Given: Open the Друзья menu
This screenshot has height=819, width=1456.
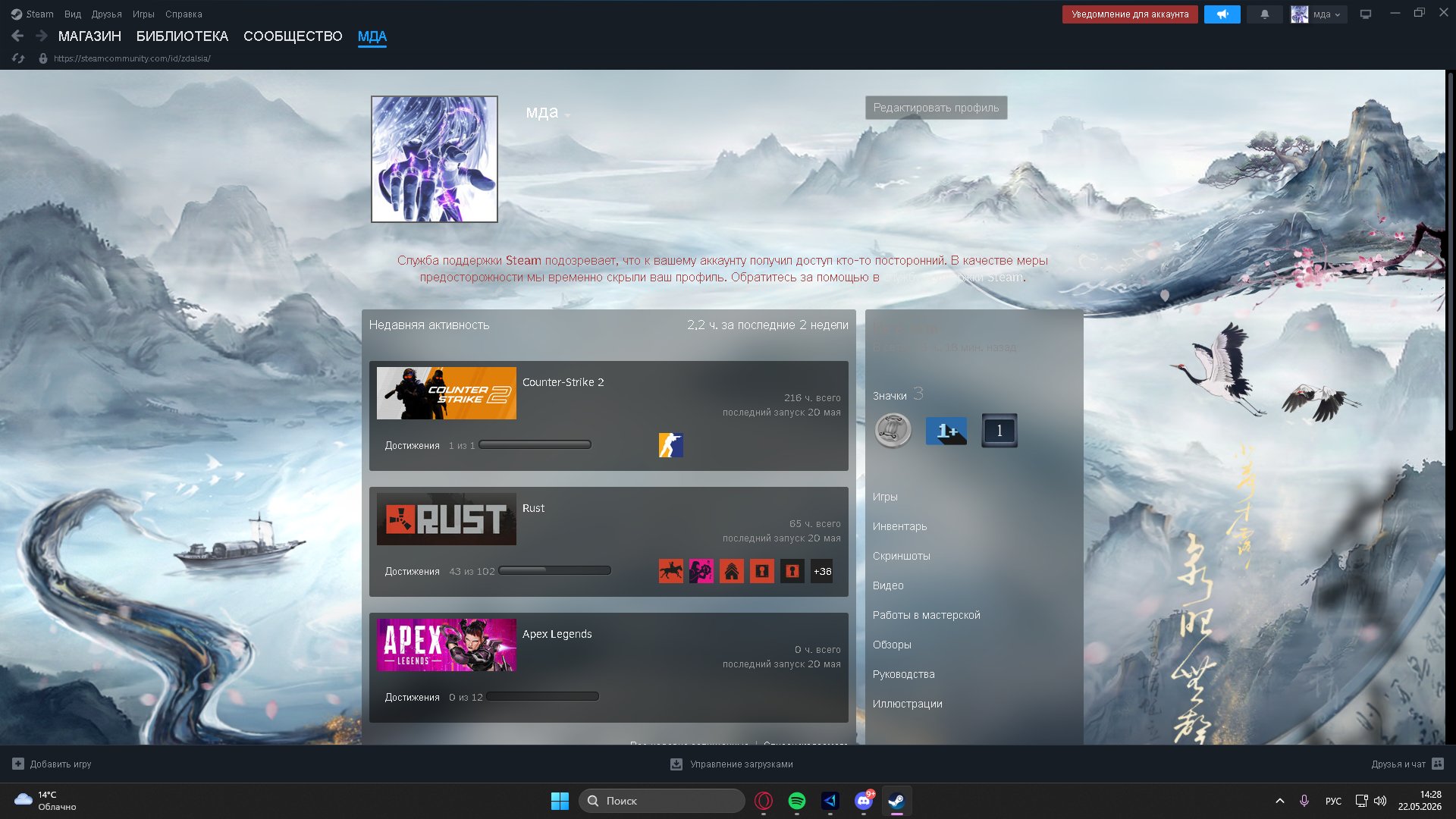Looking at the screenshot, I should 106,14.
